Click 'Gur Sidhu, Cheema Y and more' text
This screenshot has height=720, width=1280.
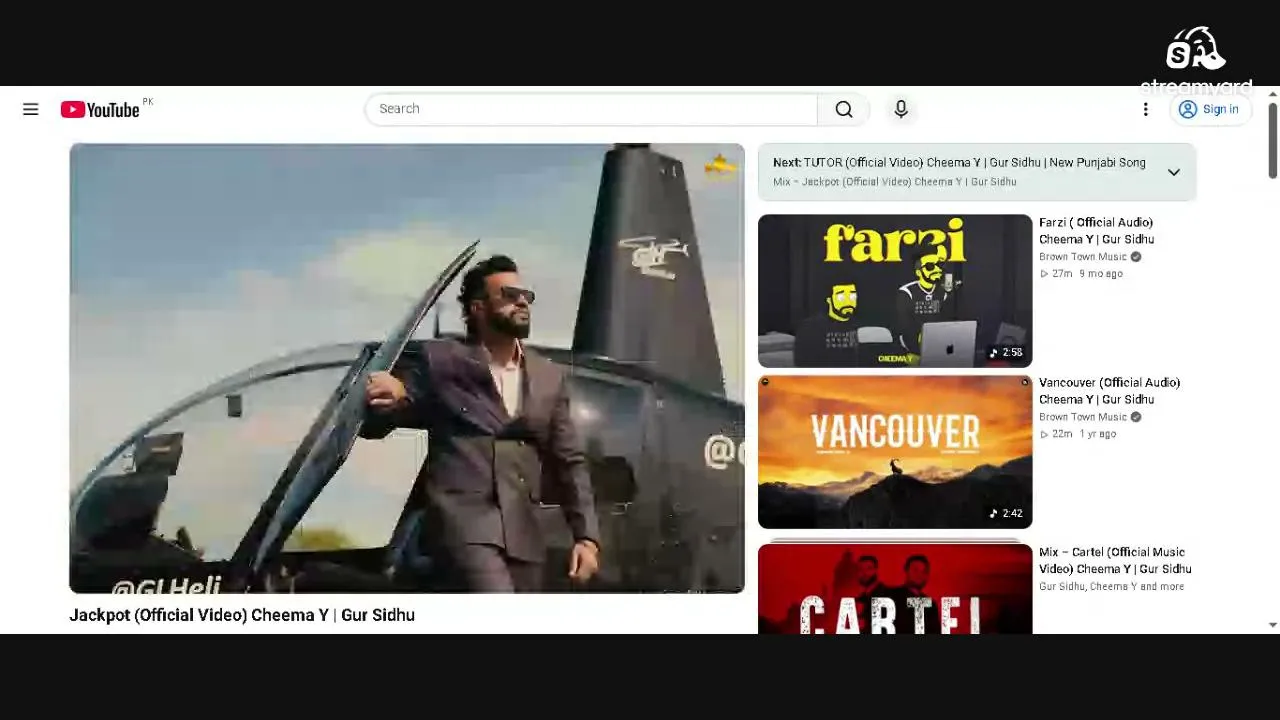(1112, 587)
